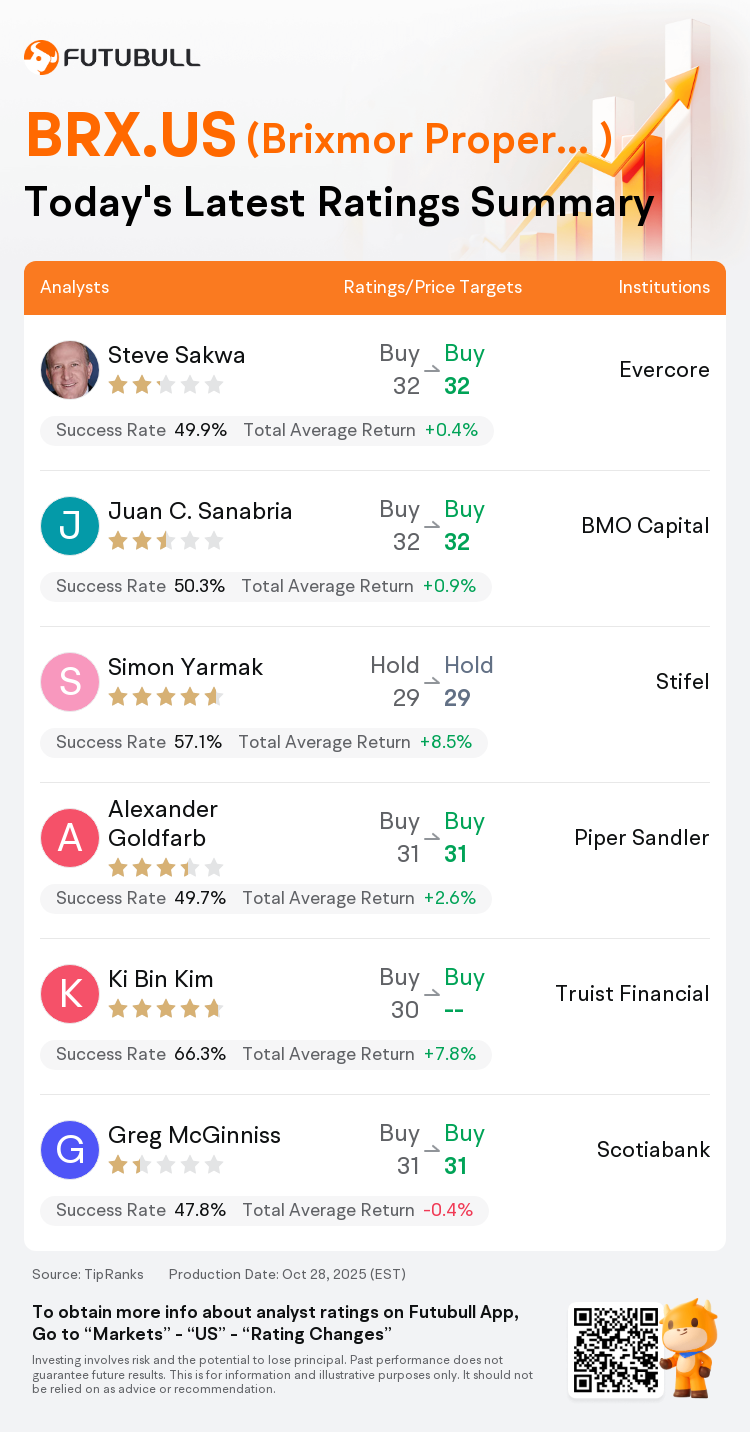Click Juan C. Sanabria's teal avatar icon
The width and height of the screenshot is (750, 1432).
point(70,526)
